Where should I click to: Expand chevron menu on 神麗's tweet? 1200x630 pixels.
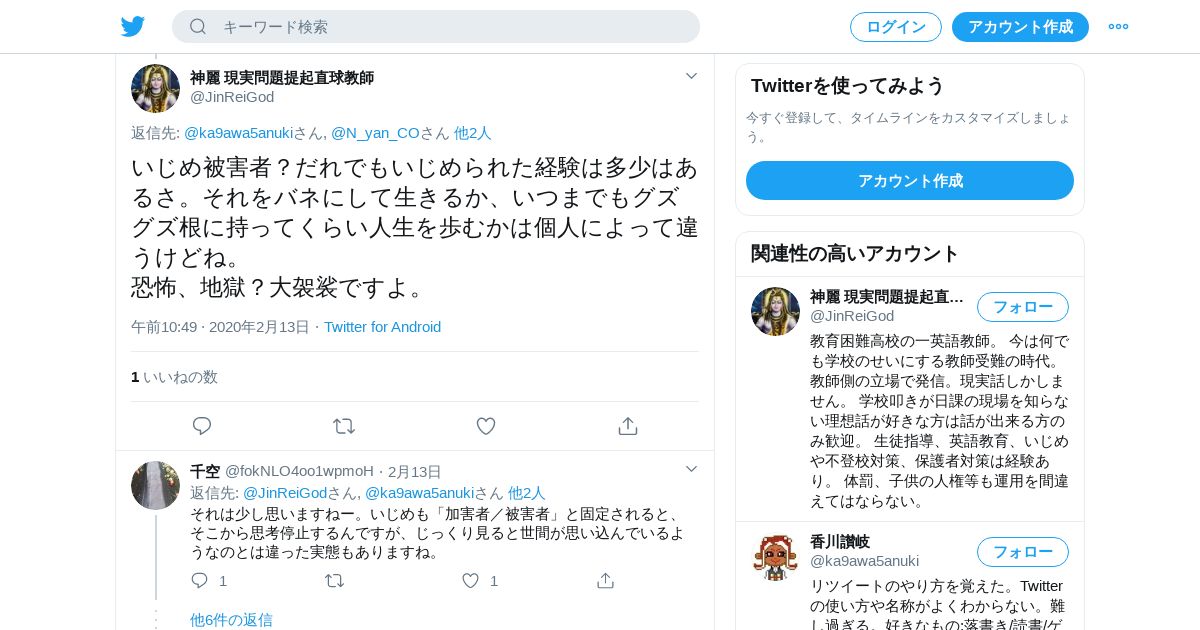tap(691, 76)
